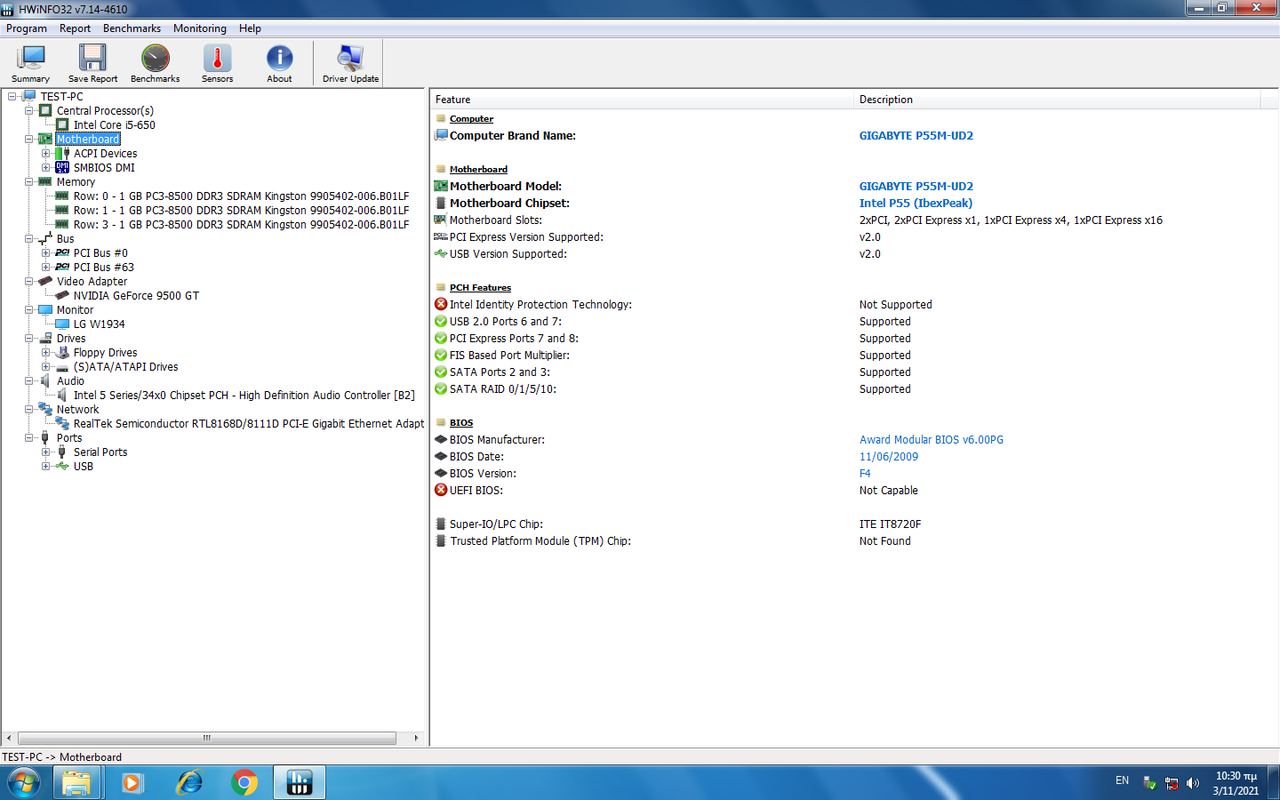Open the media player taskbar icon
Image resolution: width=1280 pixels, height=800 pixels.
(x=132, y=782)
